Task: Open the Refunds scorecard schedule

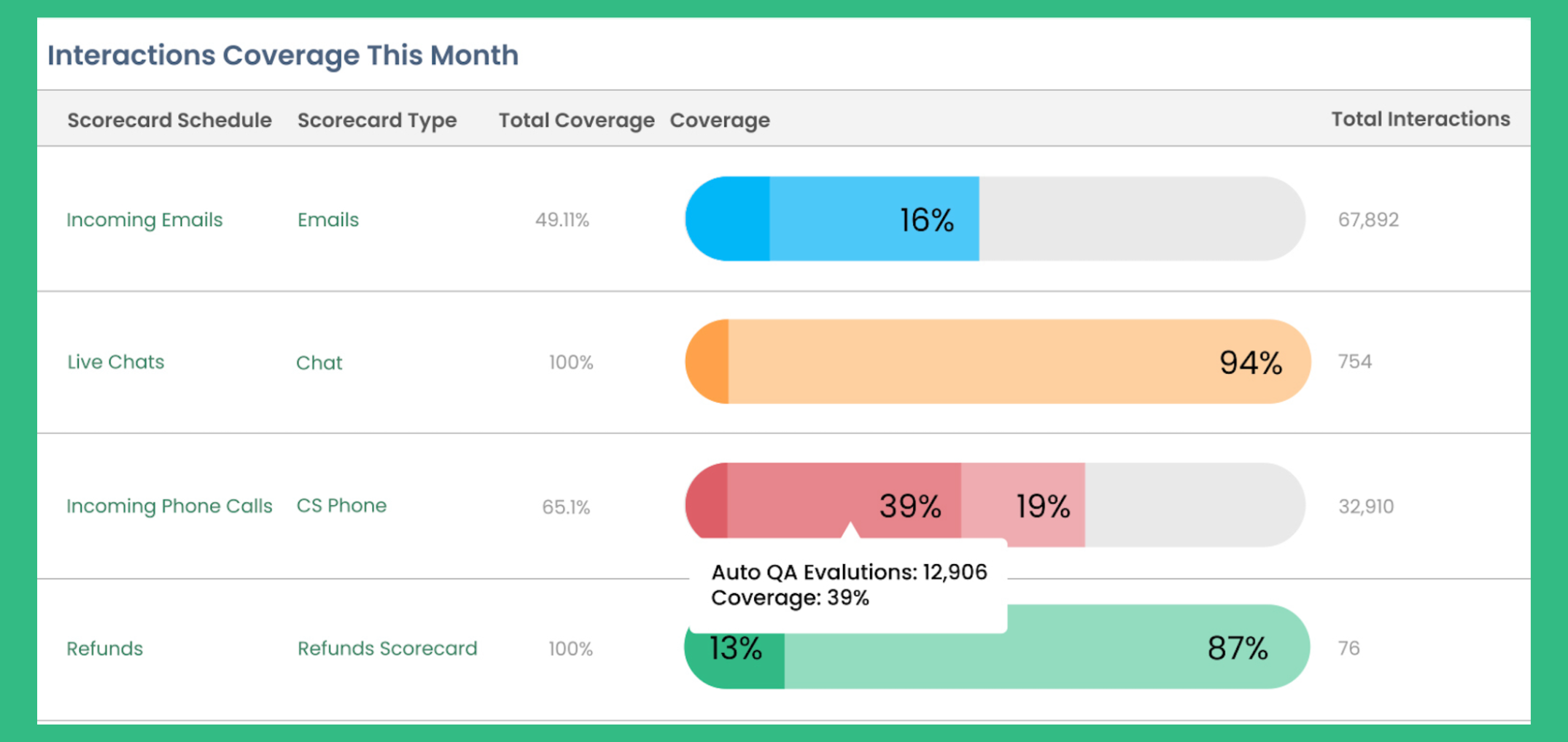Action: pos(104,648)
